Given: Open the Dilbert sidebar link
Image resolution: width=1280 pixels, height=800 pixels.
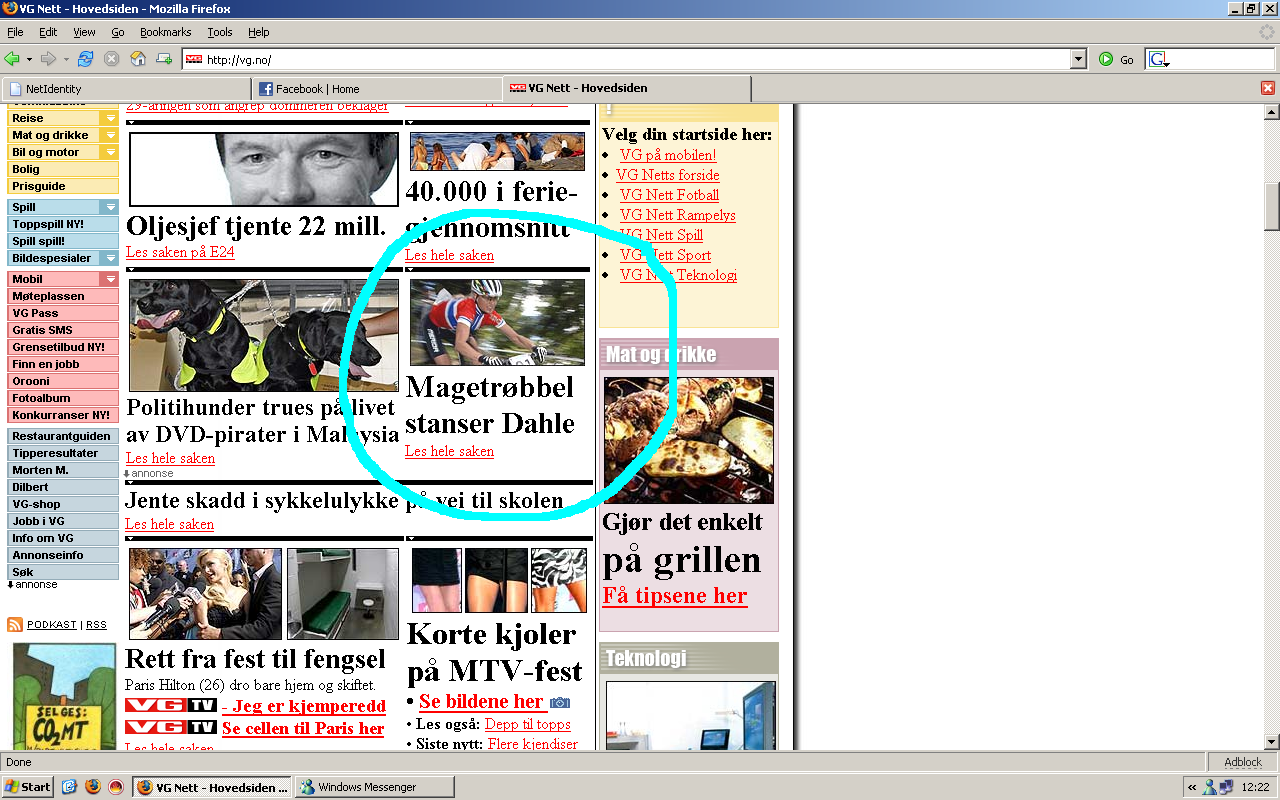Looking at the screenshot, I should pyautogui.click(x=63, y=487).
